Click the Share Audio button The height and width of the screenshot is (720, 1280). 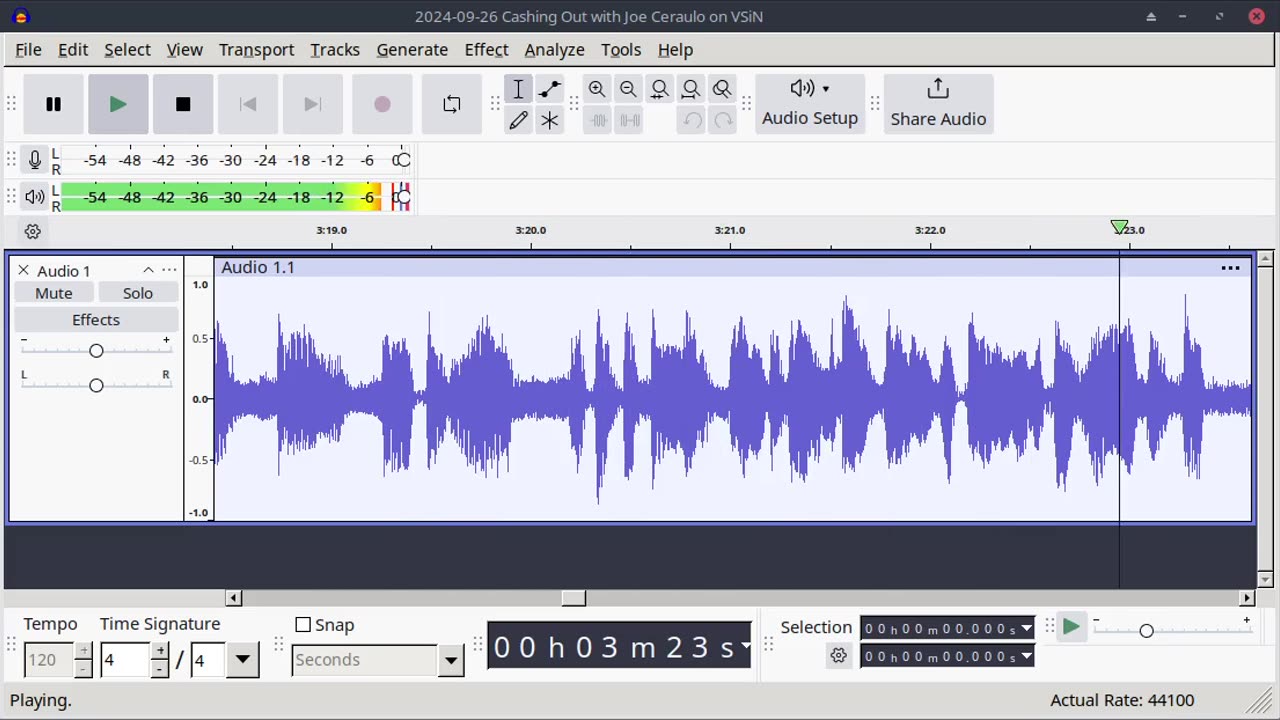coord(938,104)
